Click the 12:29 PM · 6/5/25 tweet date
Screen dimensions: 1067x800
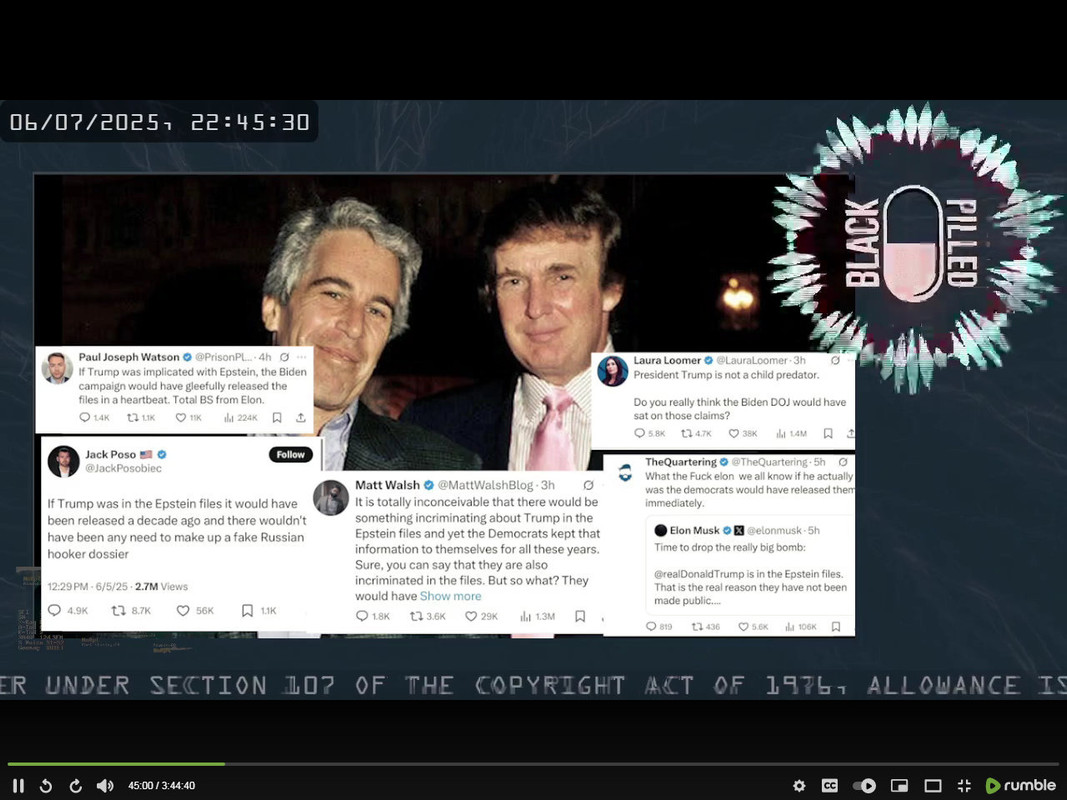pyautogui.click(x=88, y=586)
